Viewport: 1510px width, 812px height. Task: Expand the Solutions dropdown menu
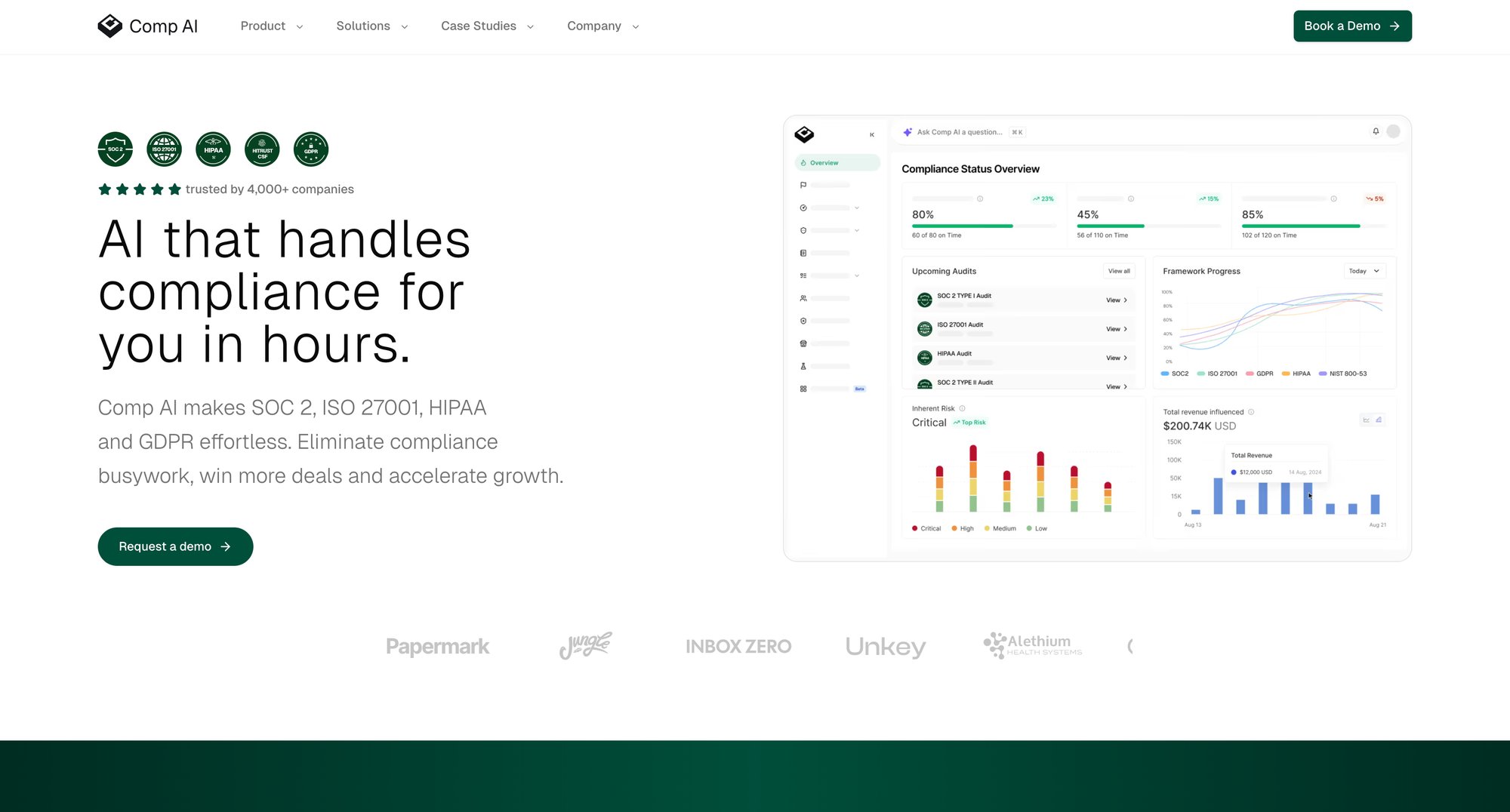(x=371, y=26)
